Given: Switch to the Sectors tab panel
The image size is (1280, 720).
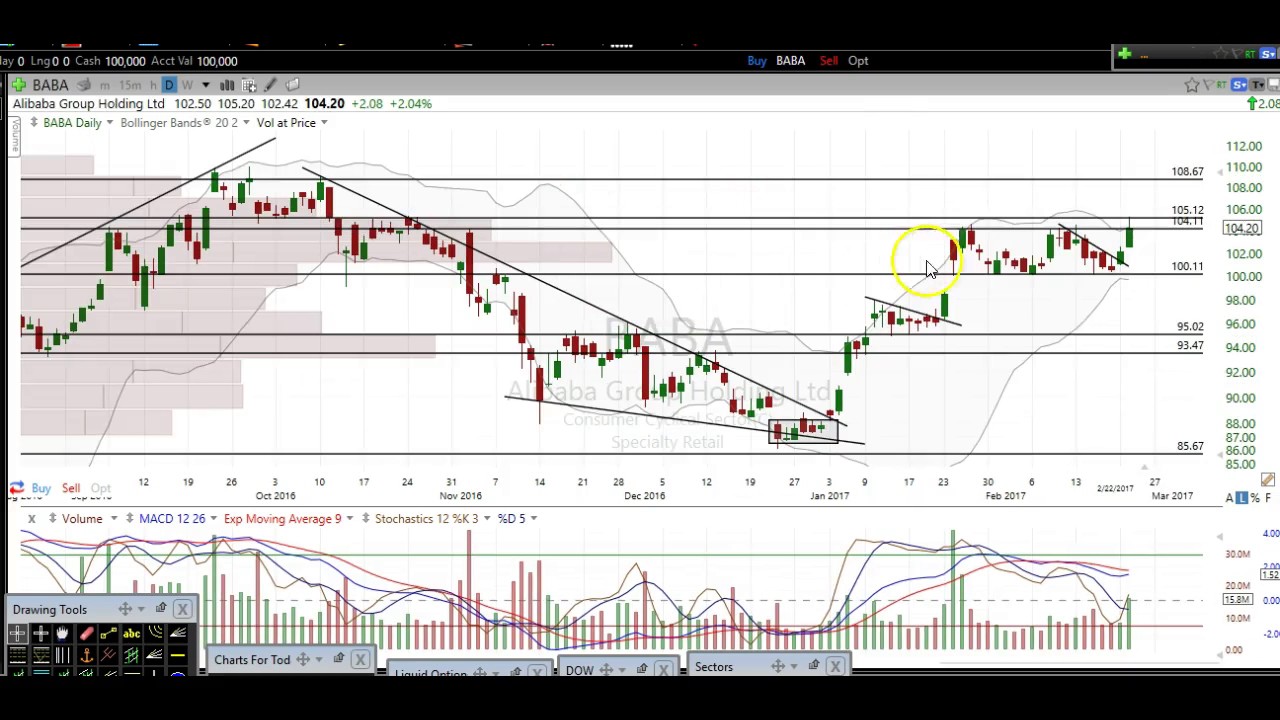Looking at the screenshot, I should [x=714, y=667].
